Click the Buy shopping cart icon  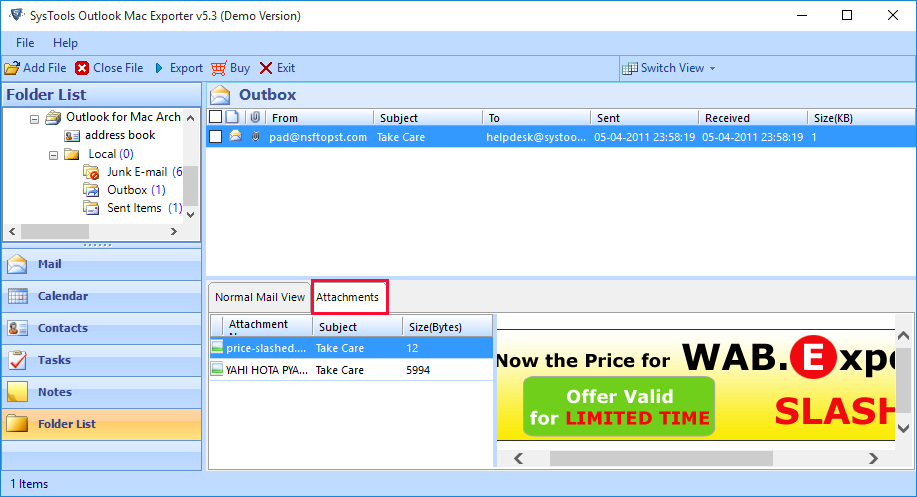[219, 68]
